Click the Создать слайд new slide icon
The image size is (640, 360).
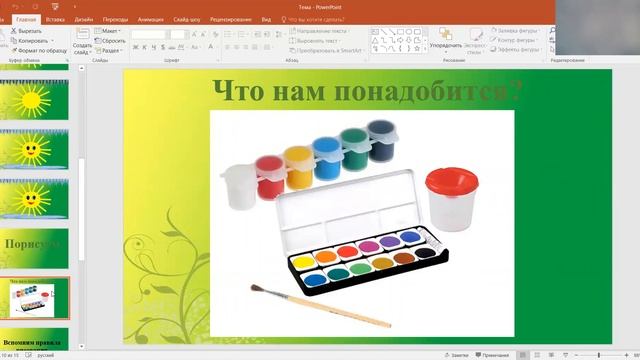click(x=82, y=35)
